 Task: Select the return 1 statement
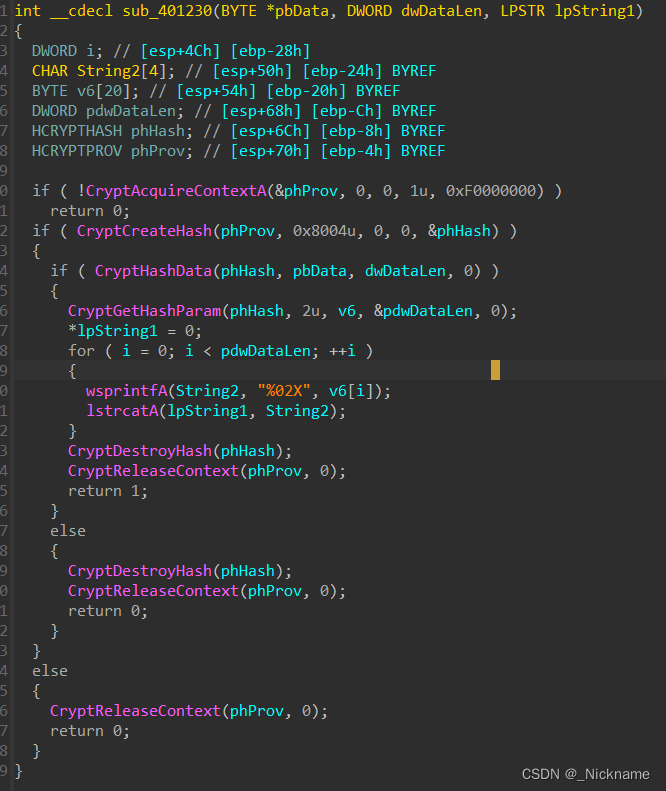[x=107, y=491]
